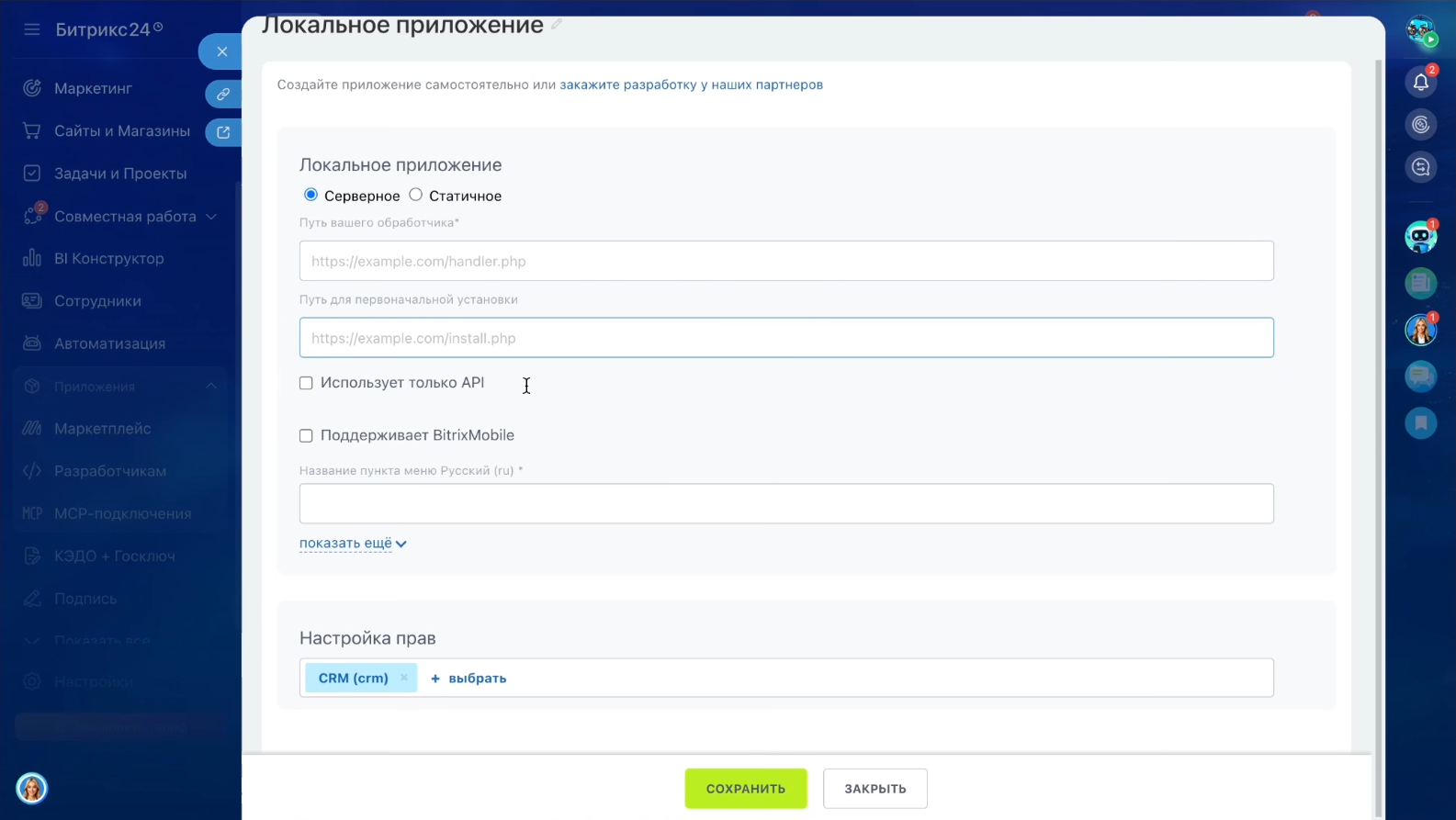This screenshot has width=1456, height=820.
Task: Click the handler path input field
Action: [x=785, y=262]
